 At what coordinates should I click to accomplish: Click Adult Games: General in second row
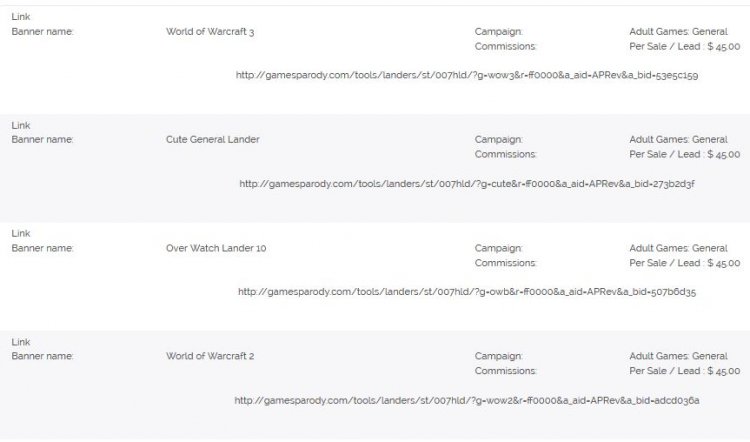tap(678, 140)
